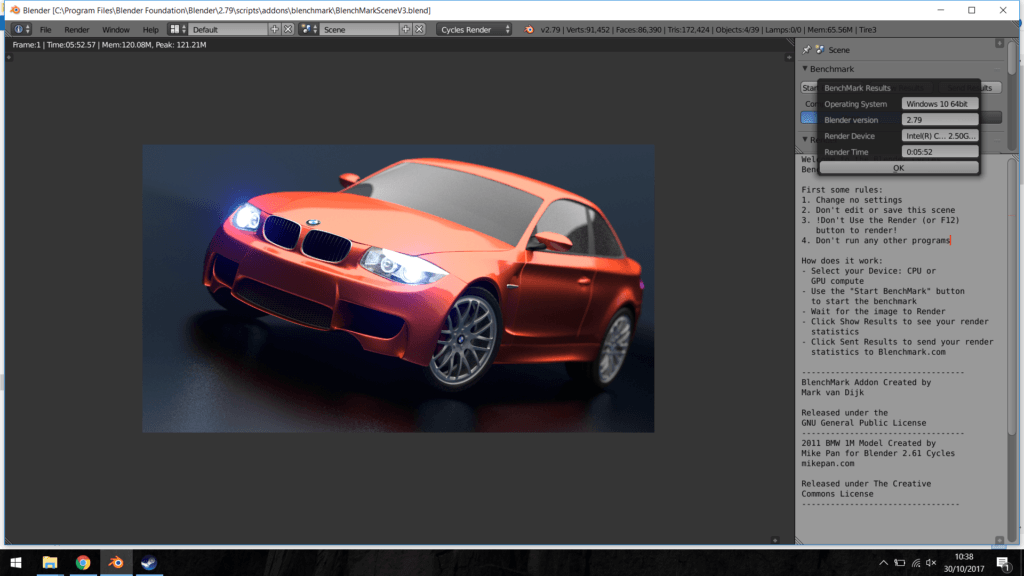The image size is (1024, 576).
Task: Open the Cycles Render engine dropdown
Action: [474, 29]
